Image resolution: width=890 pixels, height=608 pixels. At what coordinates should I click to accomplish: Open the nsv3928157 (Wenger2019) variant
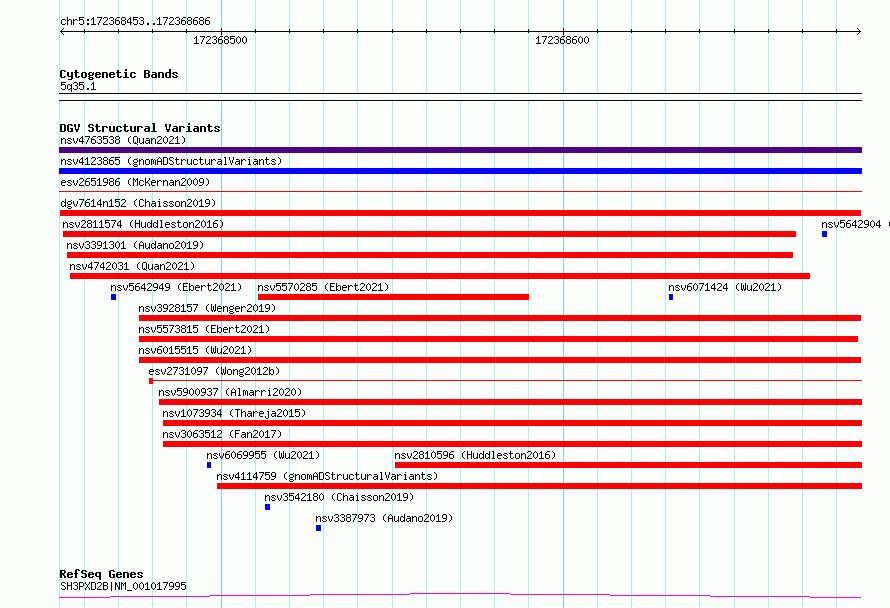tap(207, 308)
